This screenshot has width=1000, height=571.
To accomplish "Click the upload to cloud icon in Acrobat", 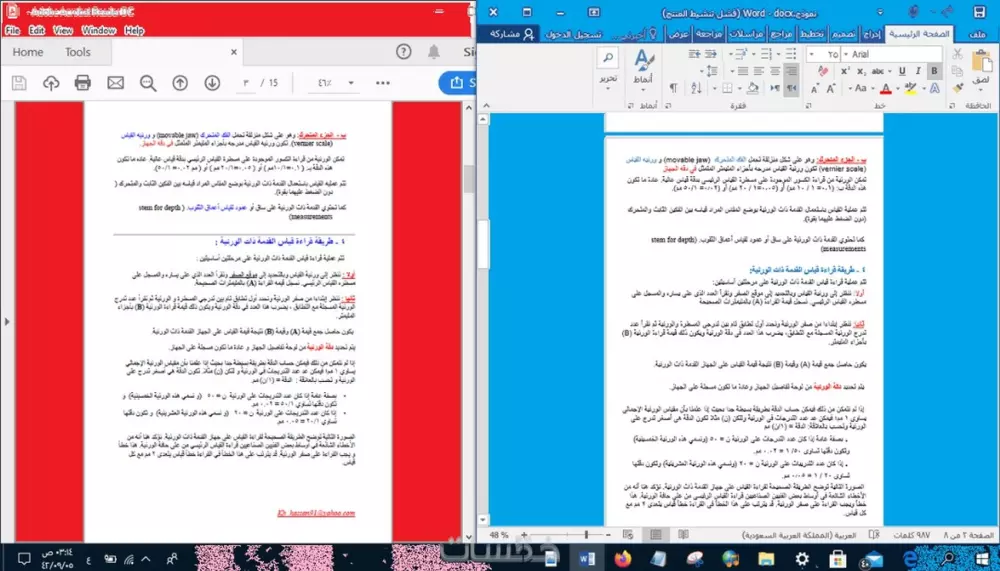I will 51,82.
